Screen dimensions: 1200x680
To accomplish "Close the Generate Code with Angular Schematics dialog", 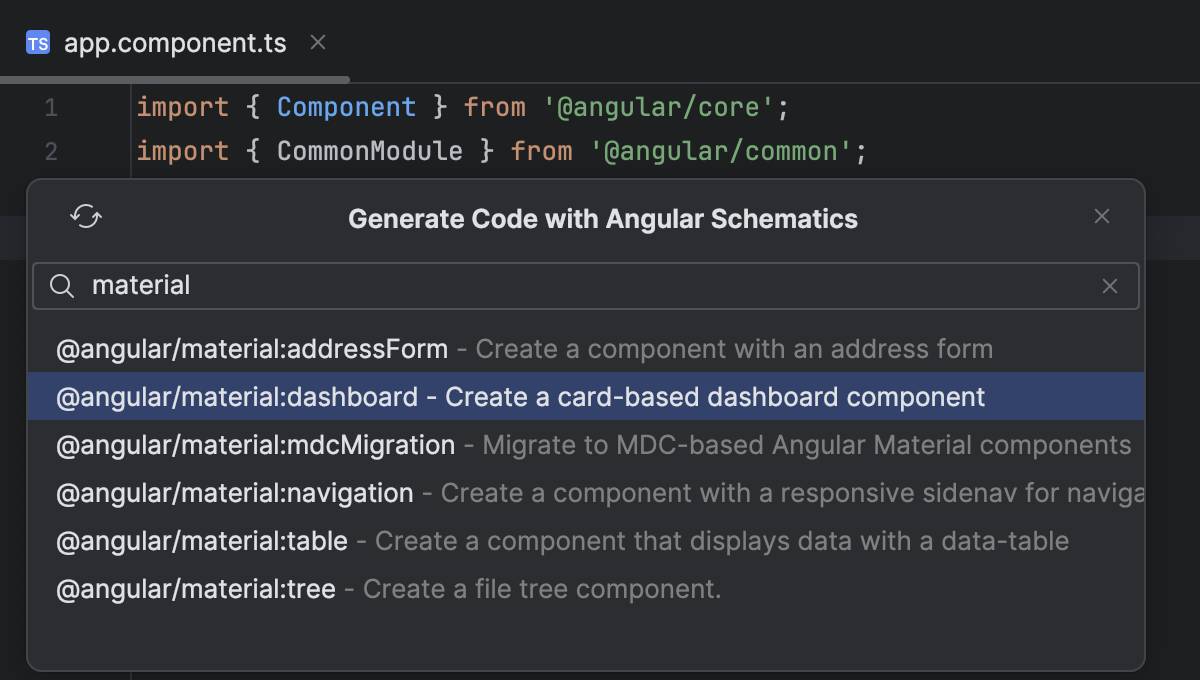I will click(1102, 215).
